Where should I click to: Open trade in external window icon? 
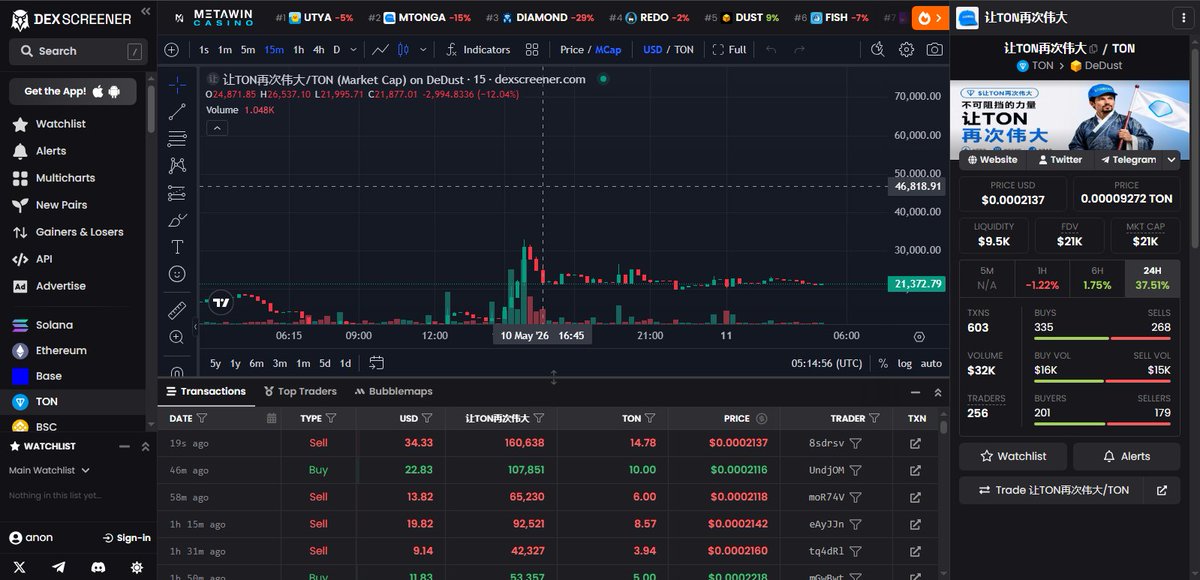click(x=1161, y=490)
